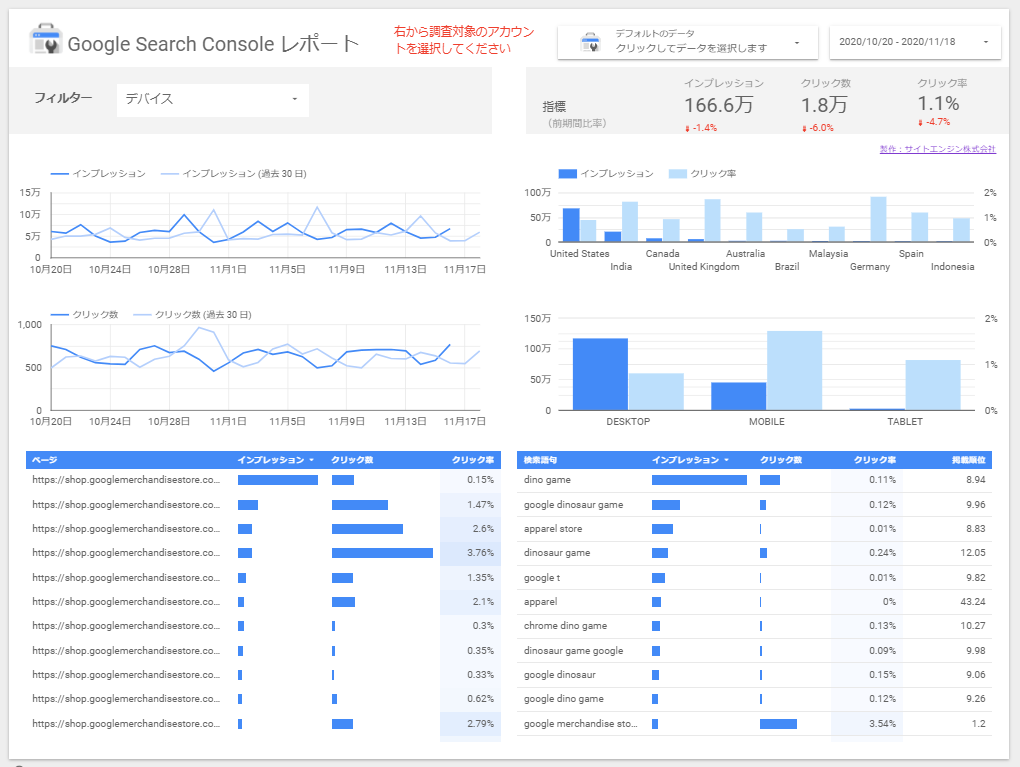Select the google t query row
The width and height of the screenshot is (1020, 767).
pos(755,578)
